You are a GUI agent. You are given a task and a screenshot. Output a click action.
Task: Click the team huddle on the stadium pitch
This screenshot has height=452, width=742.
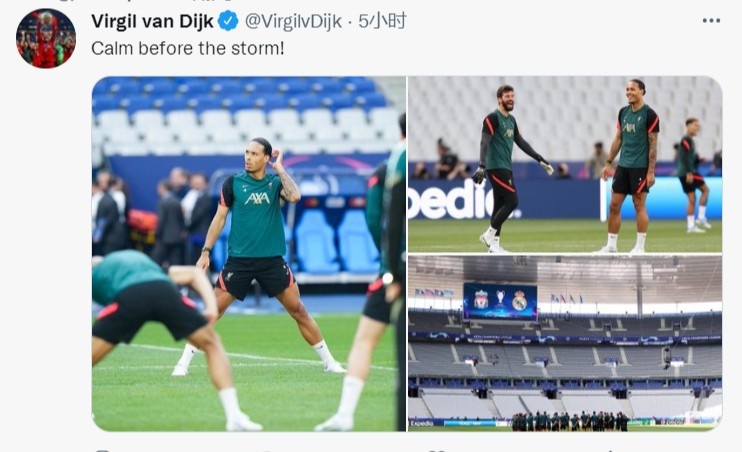570,421
